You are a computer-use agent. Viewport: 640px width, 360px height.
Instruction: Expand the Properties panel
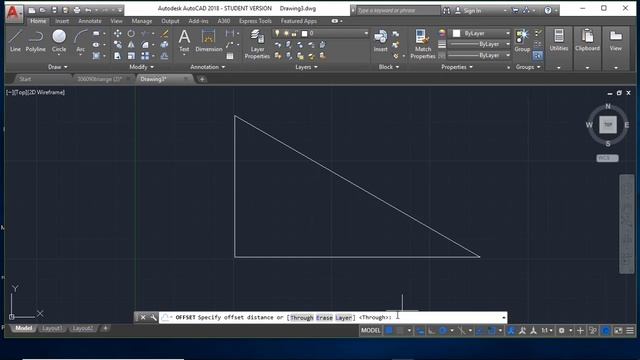click(457, 67)
